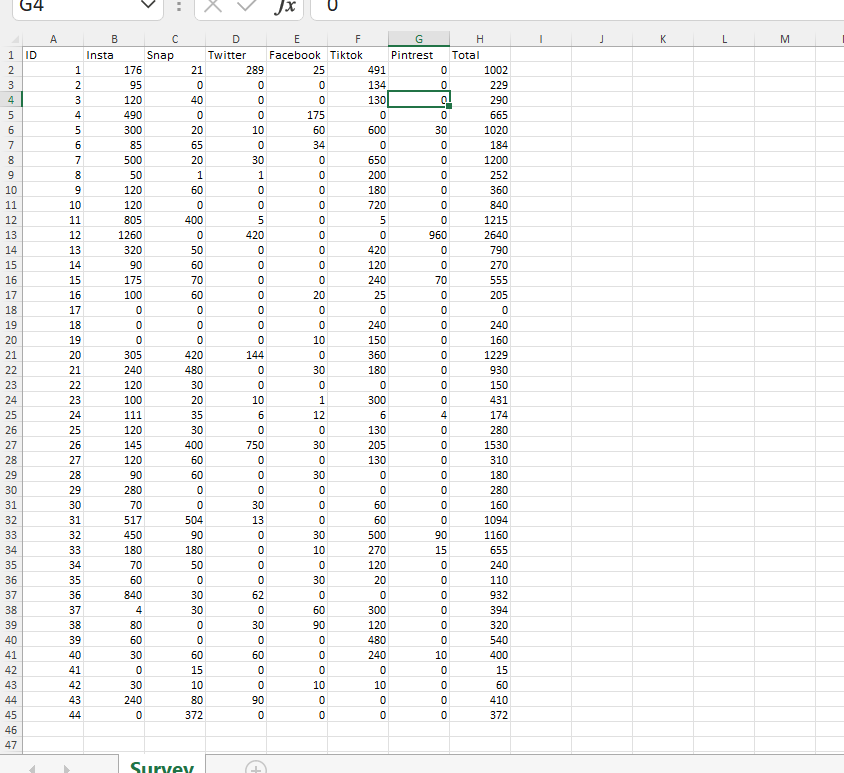
Task: Click the Facebook cell showing 175
Action: point(297,115)
